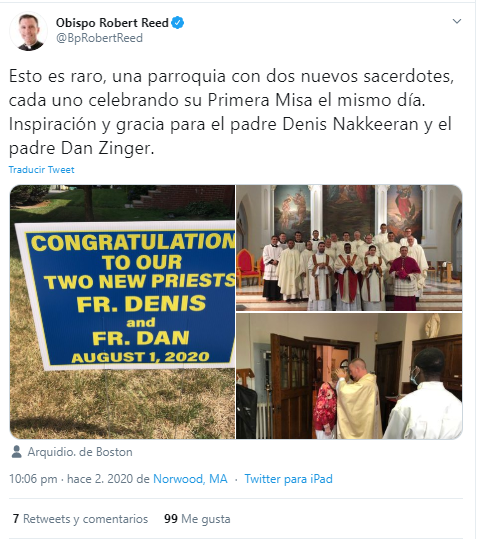
Task: Open the priest blessing at doorway photo
Action: coord(349,376)
